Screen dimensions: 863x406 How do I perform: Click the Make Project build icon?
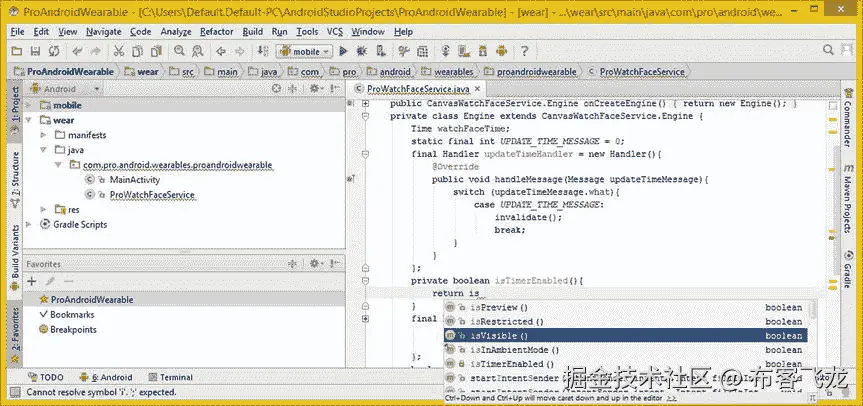(263, 51)
